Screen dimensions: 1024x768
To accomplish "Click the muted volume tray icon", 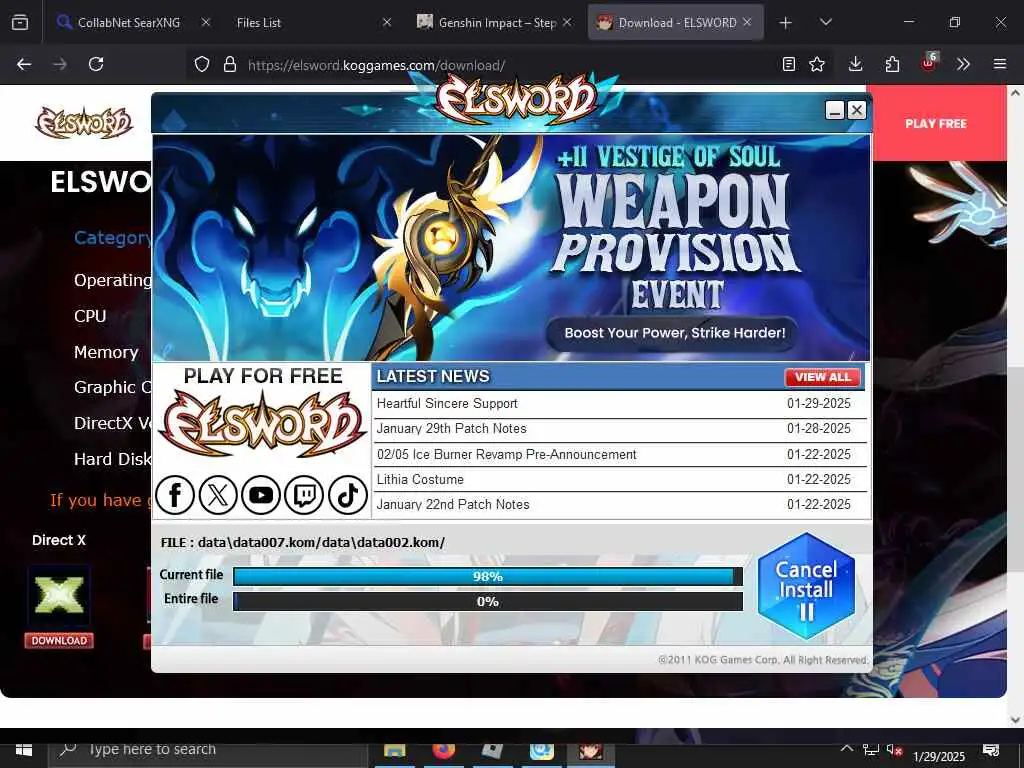I will (x=895, y=750).
